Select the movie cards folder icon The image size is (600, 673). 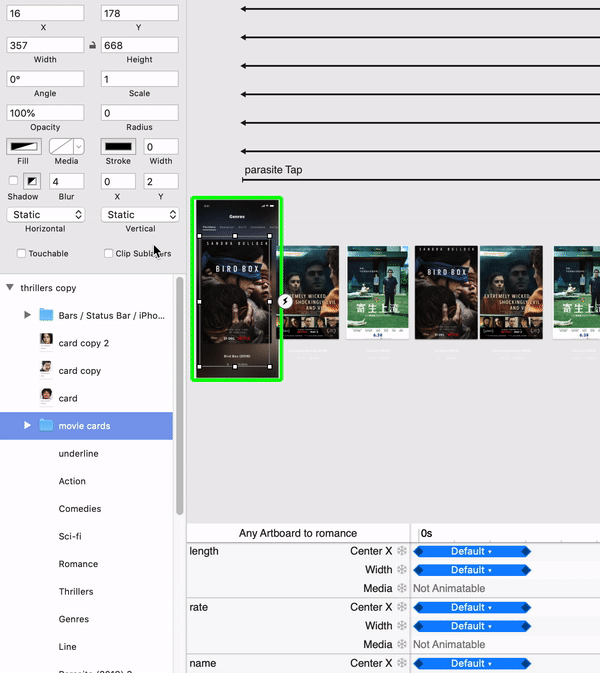click(x=46, y=425)
